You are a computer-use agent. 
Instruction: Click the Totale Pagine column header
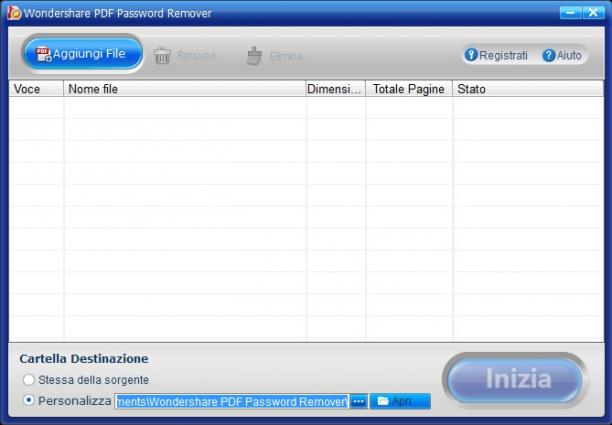[x=409, y=89]
